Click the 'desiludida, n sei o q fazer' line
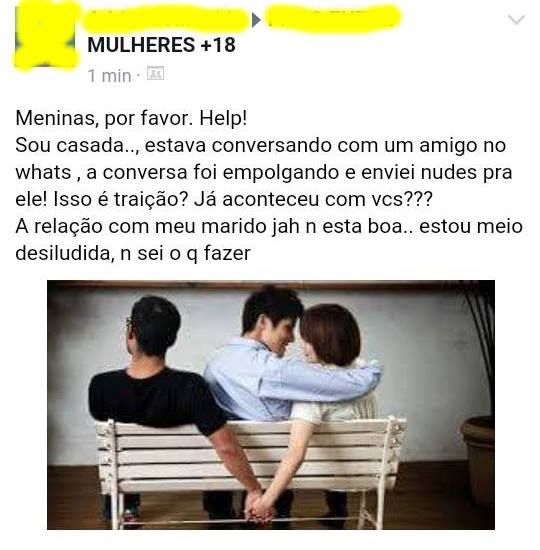The height and width of the screenshot is (550, 540). tap(133, 253)
